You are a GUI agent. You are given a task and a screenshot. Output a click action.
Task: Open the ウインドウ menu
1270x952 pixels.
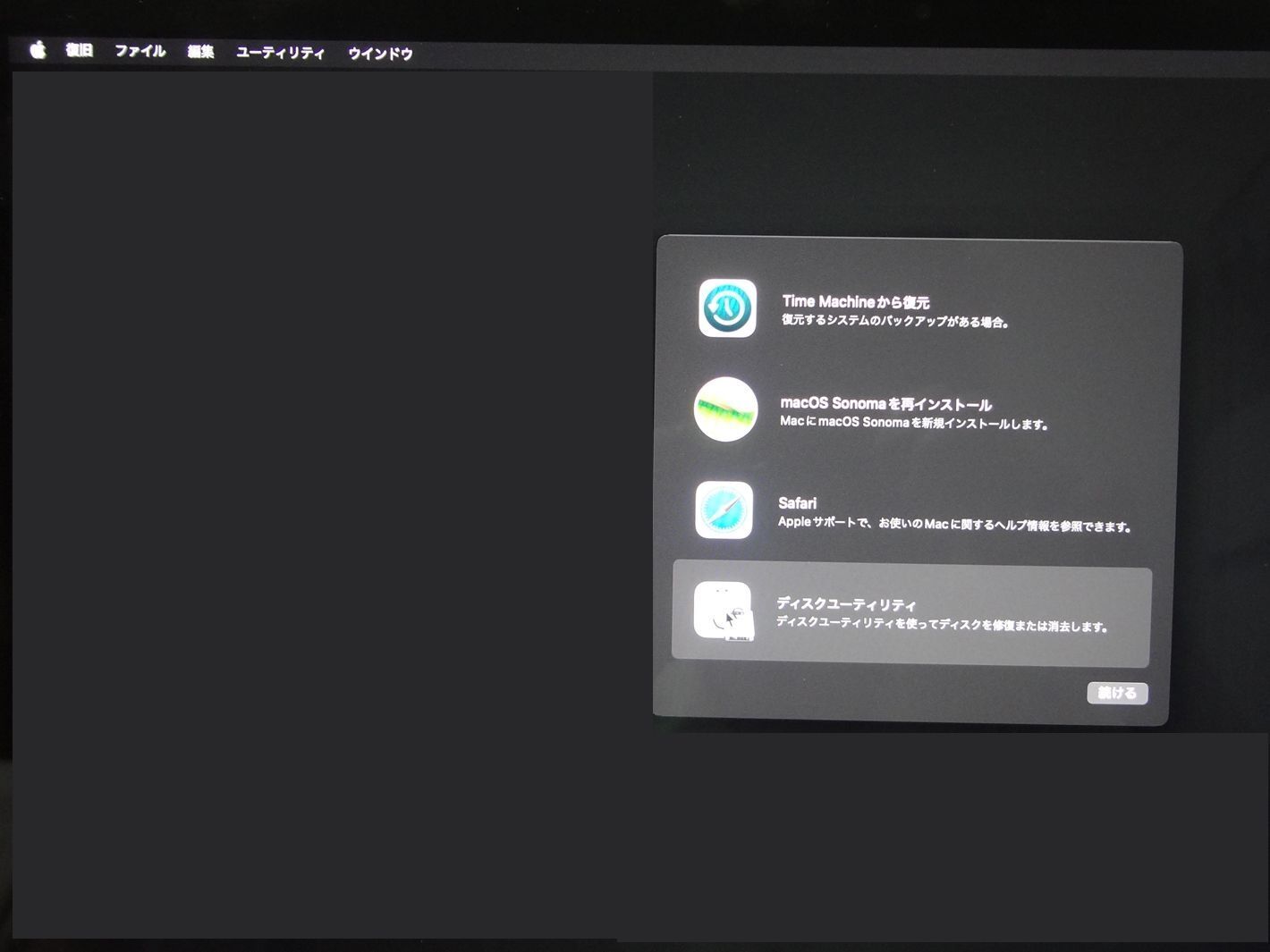tap(380, 54)
